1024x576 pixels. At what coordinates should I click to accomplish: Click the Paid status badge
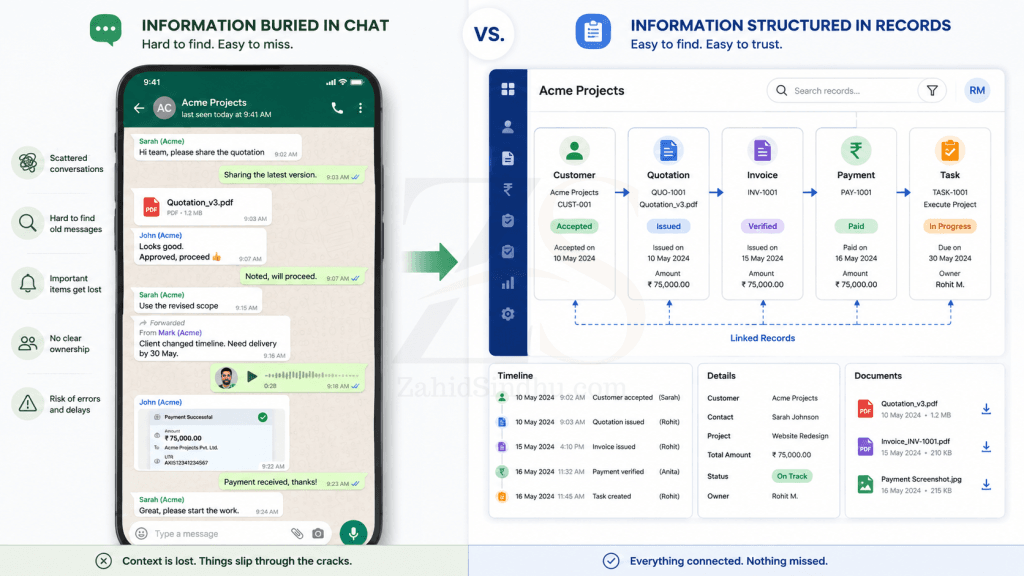point(856,226)
